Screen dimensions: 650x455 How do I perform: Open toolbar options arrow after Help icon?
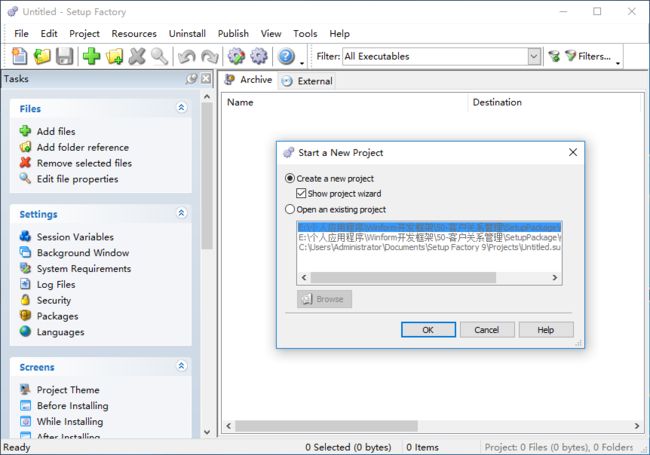302,63
